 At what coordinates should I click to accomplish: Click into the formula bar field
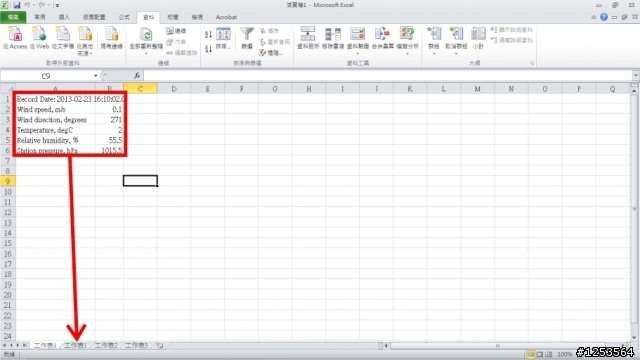[388, 76]
